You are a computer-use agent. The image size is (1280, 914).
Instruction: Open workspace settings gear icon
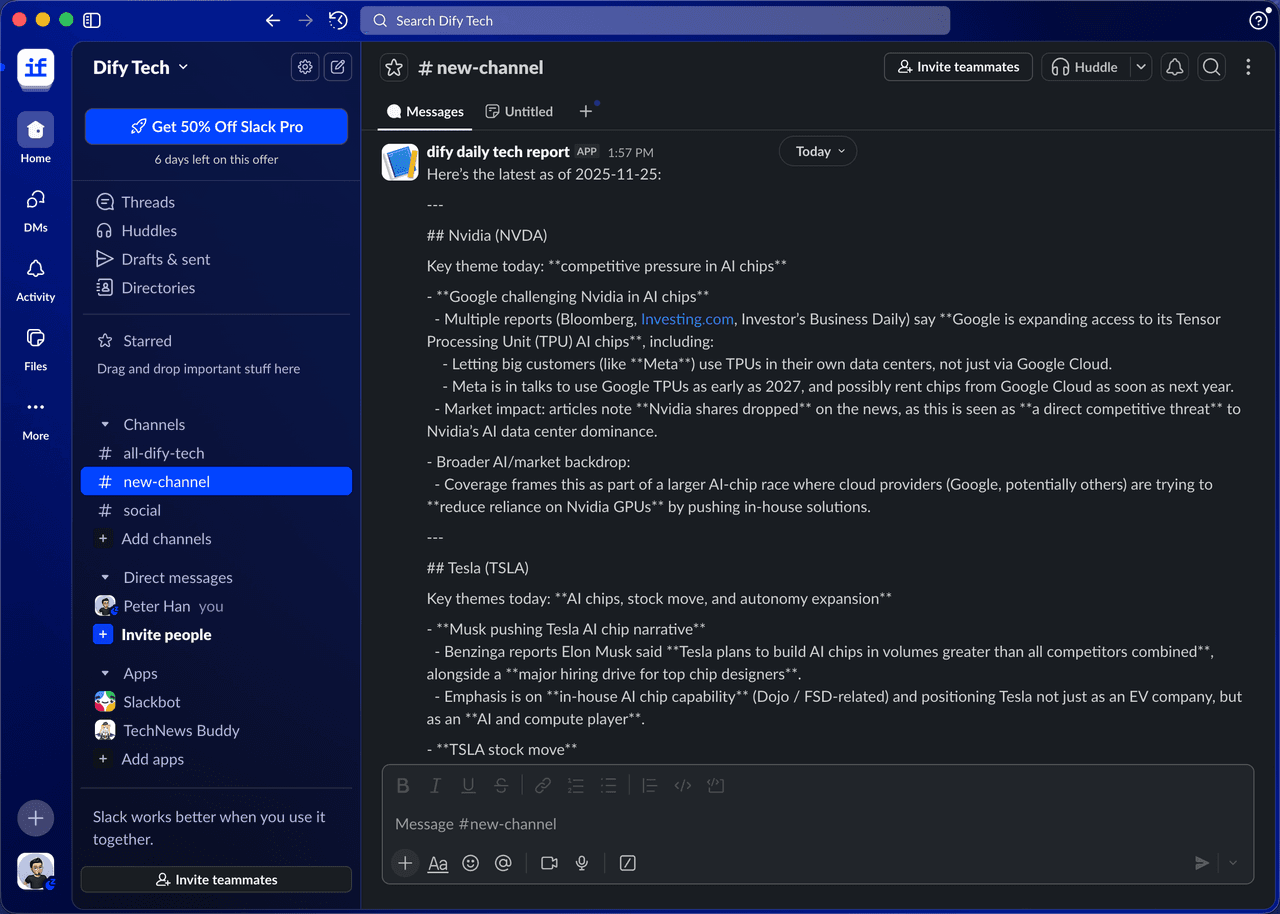click(x=305, y=67)
